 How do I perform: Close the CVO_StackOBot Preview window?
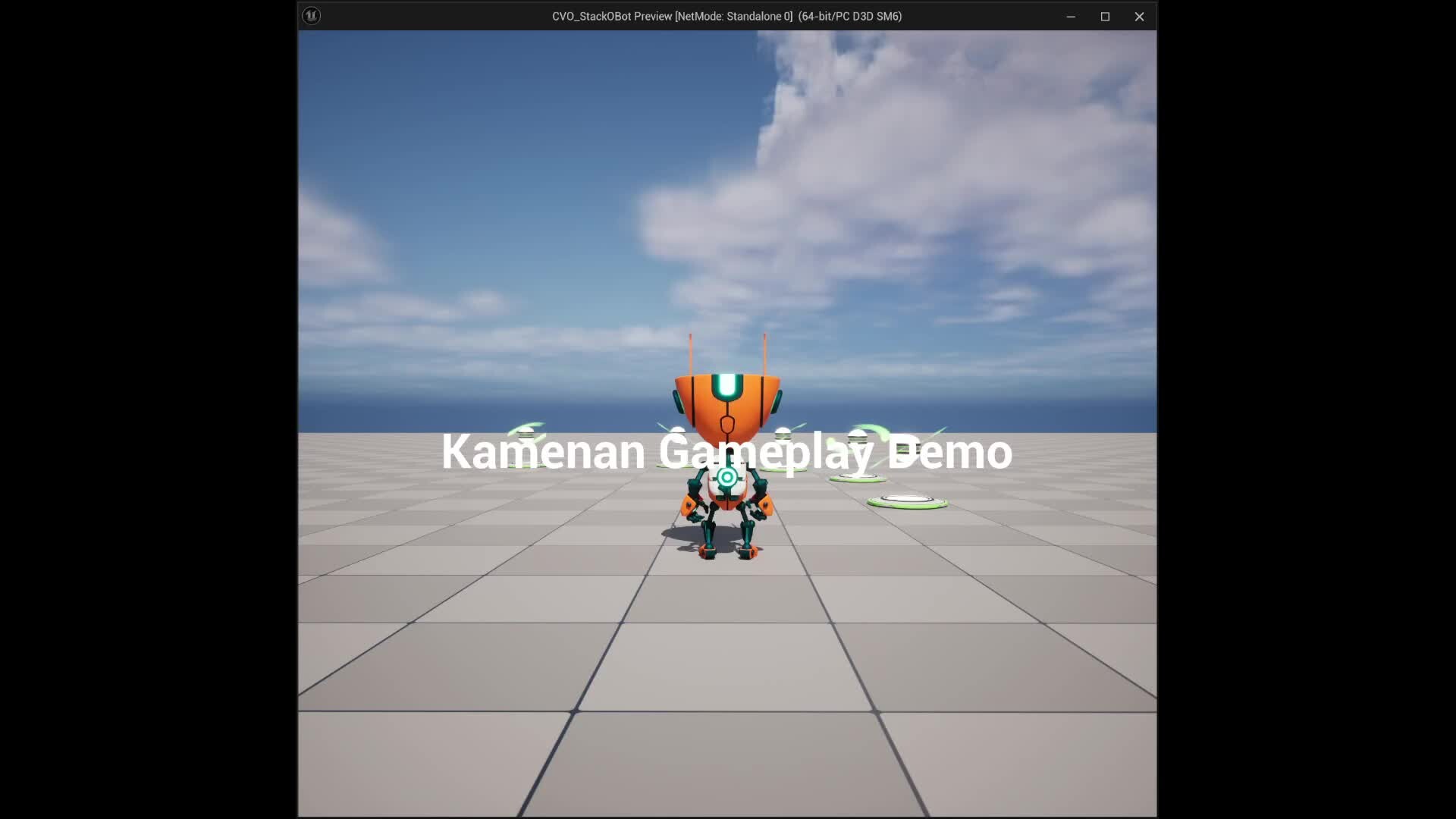click(x=1139, y=16)
